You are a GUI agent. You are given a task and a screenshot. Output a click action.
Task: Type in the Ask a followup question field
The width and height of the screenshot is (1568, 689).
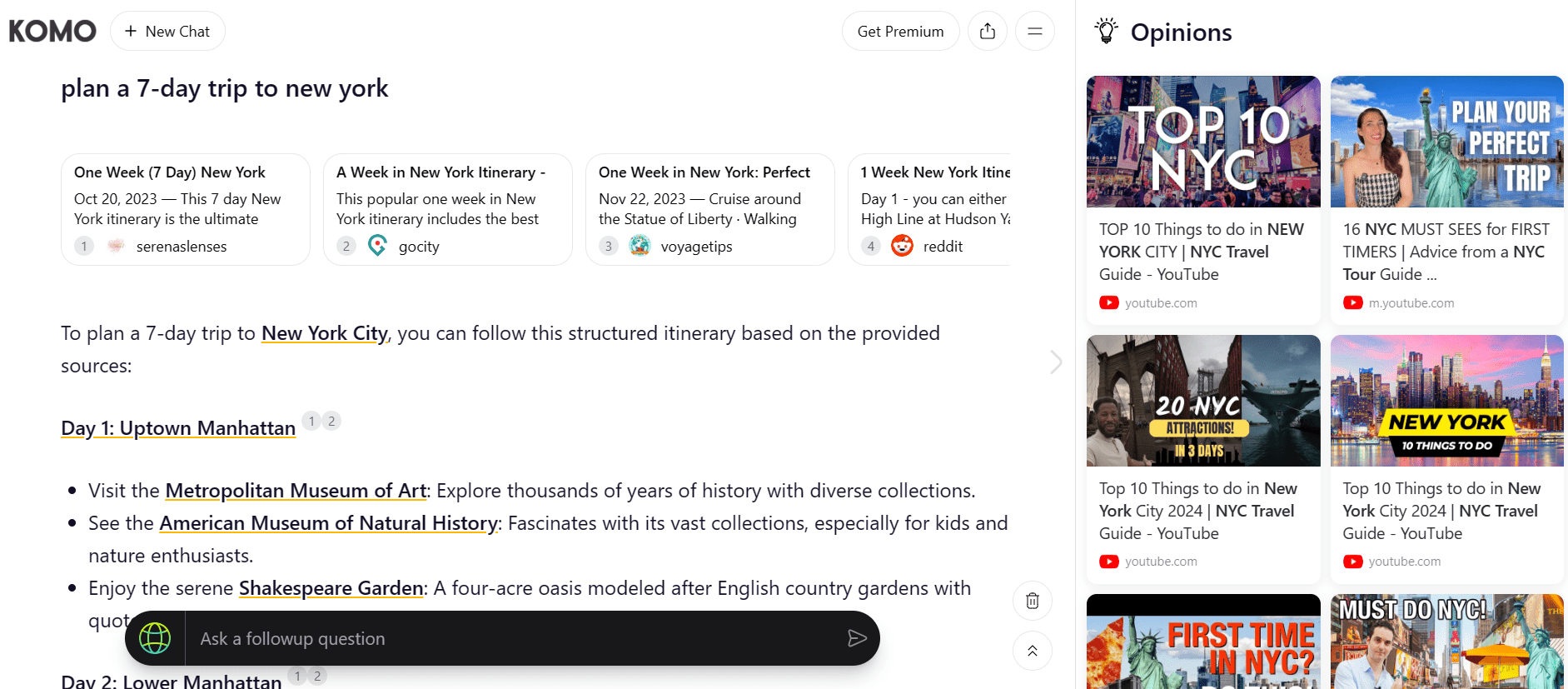tap(516, 639)
